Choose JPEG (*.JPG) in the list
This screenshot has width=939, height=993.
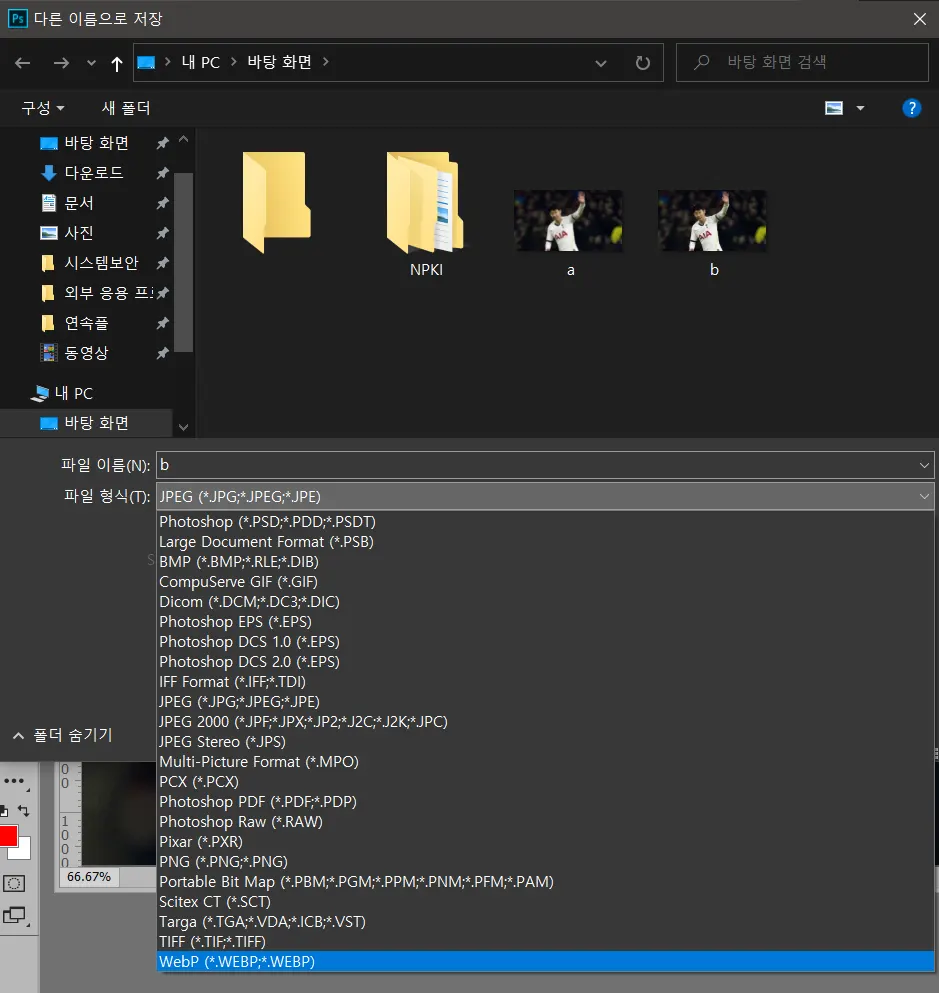click(545, 702)
